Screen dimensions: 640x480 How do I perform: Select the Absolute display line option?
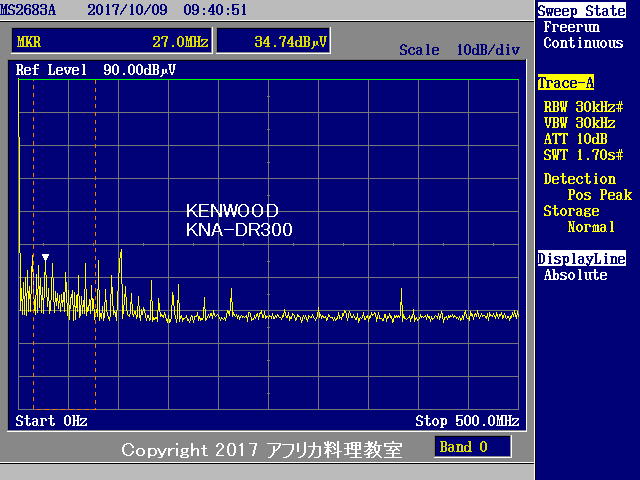(576, 275)
